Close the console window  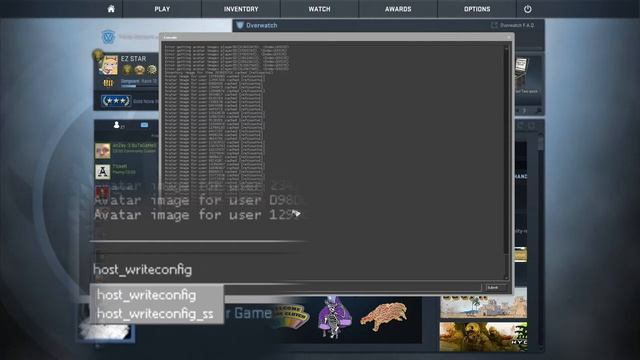pos(509,37)
